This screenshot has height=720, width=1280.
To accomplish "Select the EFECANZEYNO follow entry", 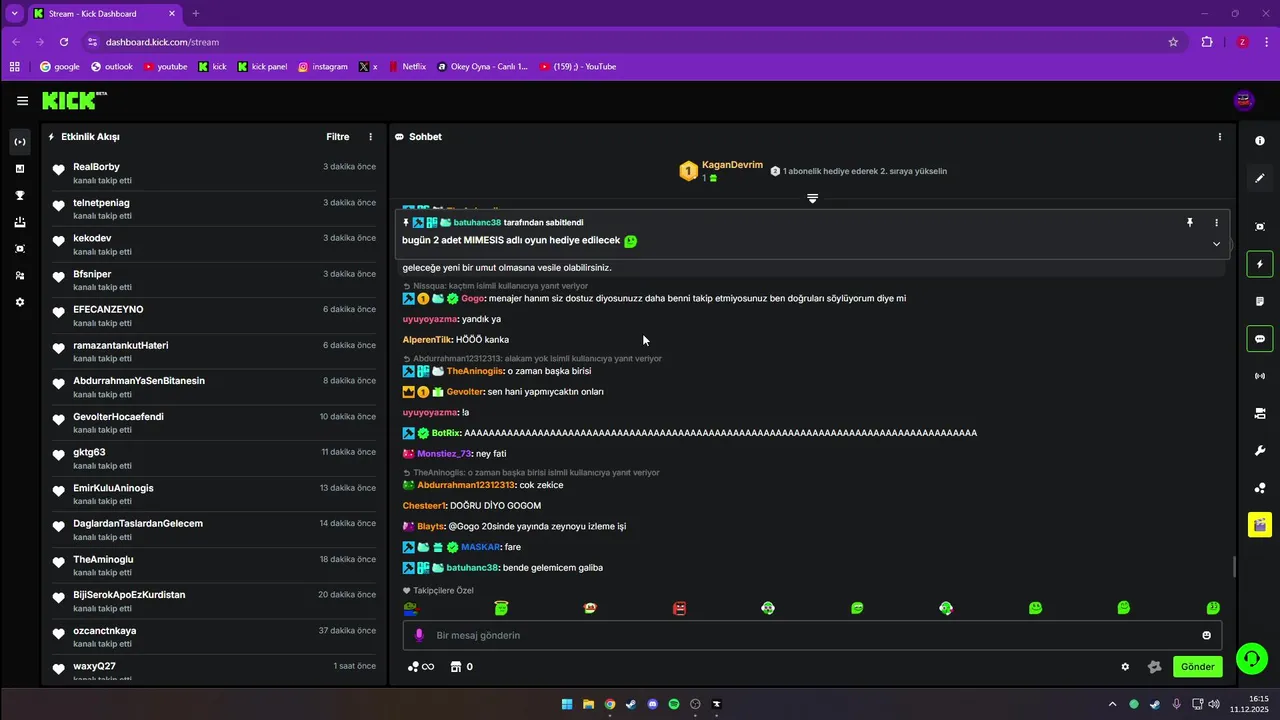I will point(213,316).
